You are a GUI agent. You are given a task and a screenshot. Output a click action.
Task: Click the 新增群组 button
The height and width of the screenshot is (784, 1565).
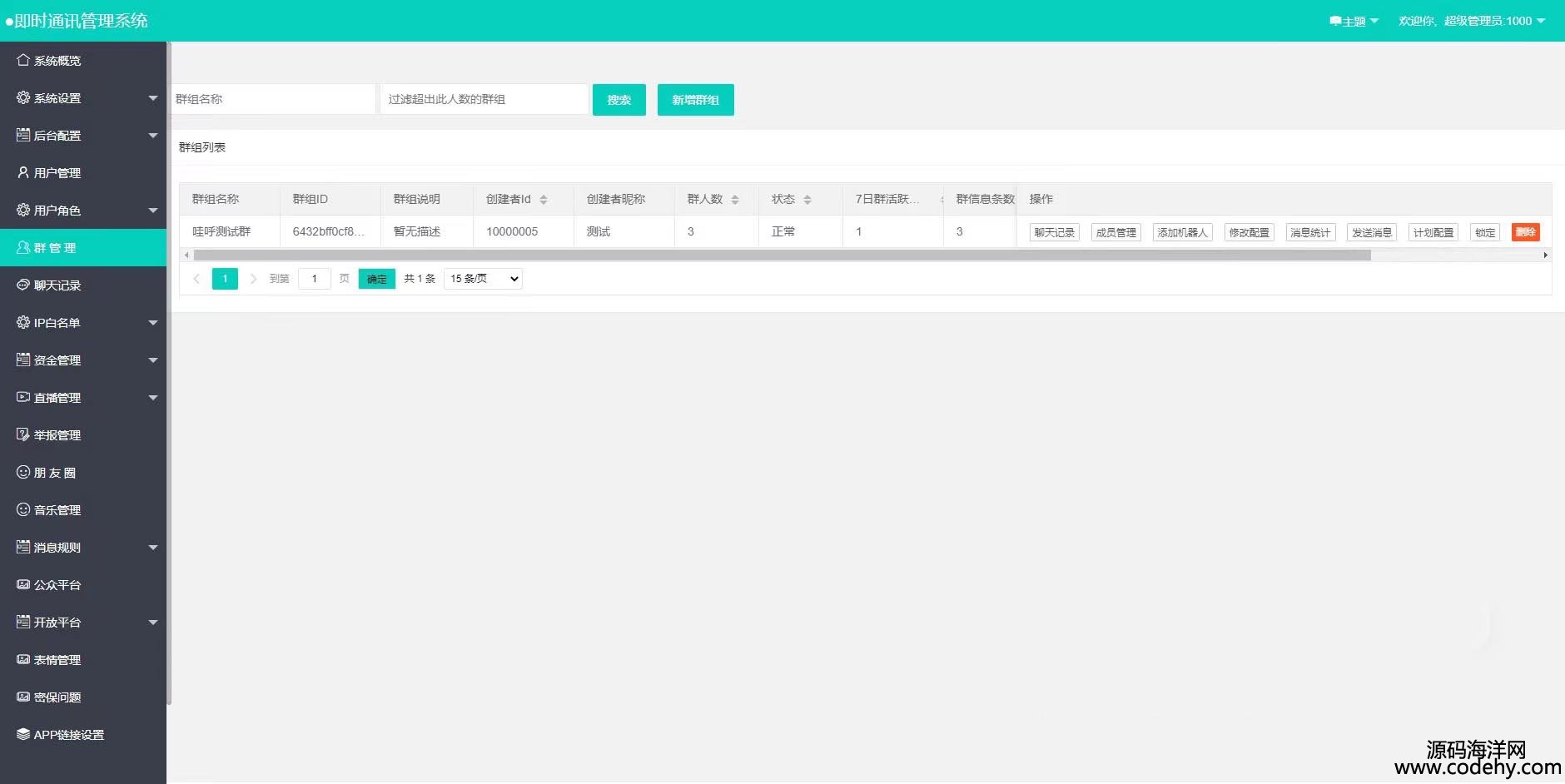pos(696,100)
